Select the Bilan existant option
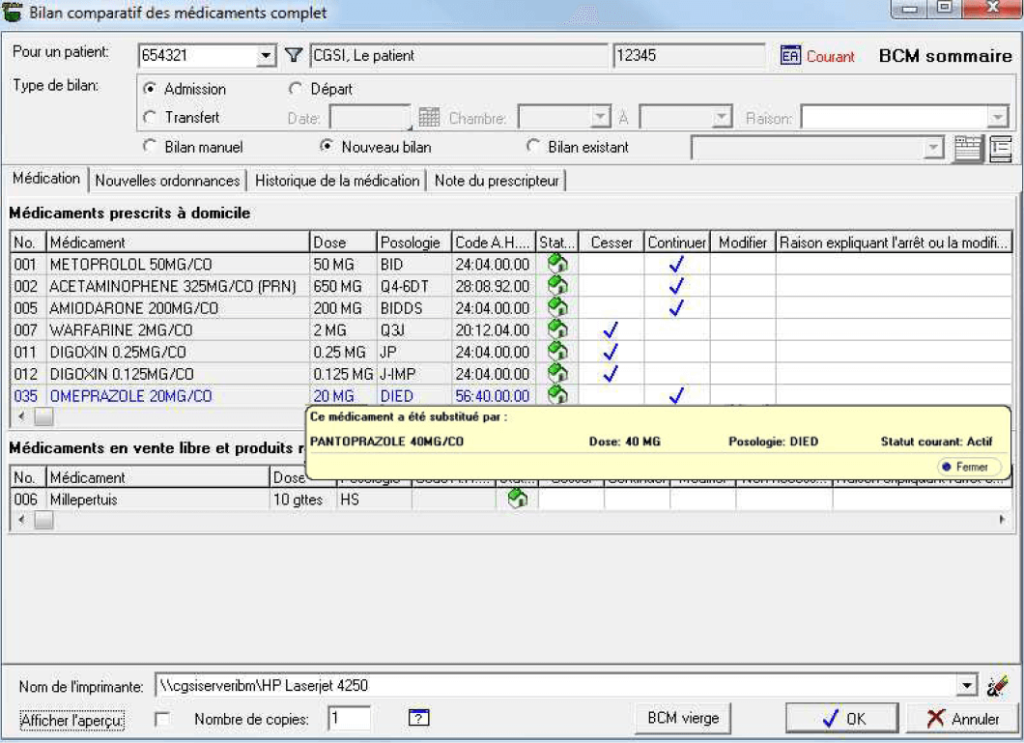 [533, 146]
